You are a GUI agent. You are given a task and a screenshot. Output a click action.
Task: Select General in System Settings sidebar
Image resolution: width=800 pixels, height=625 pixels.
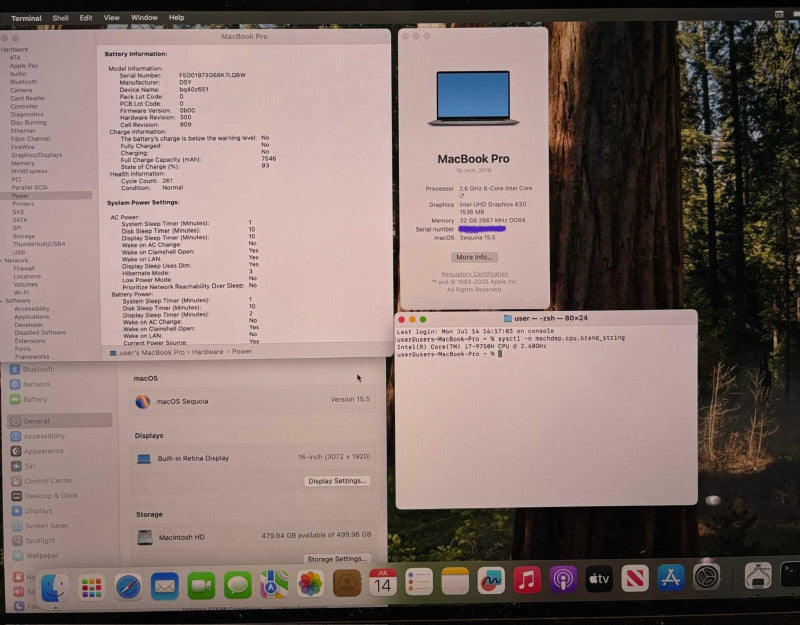[x=60, y=421]
